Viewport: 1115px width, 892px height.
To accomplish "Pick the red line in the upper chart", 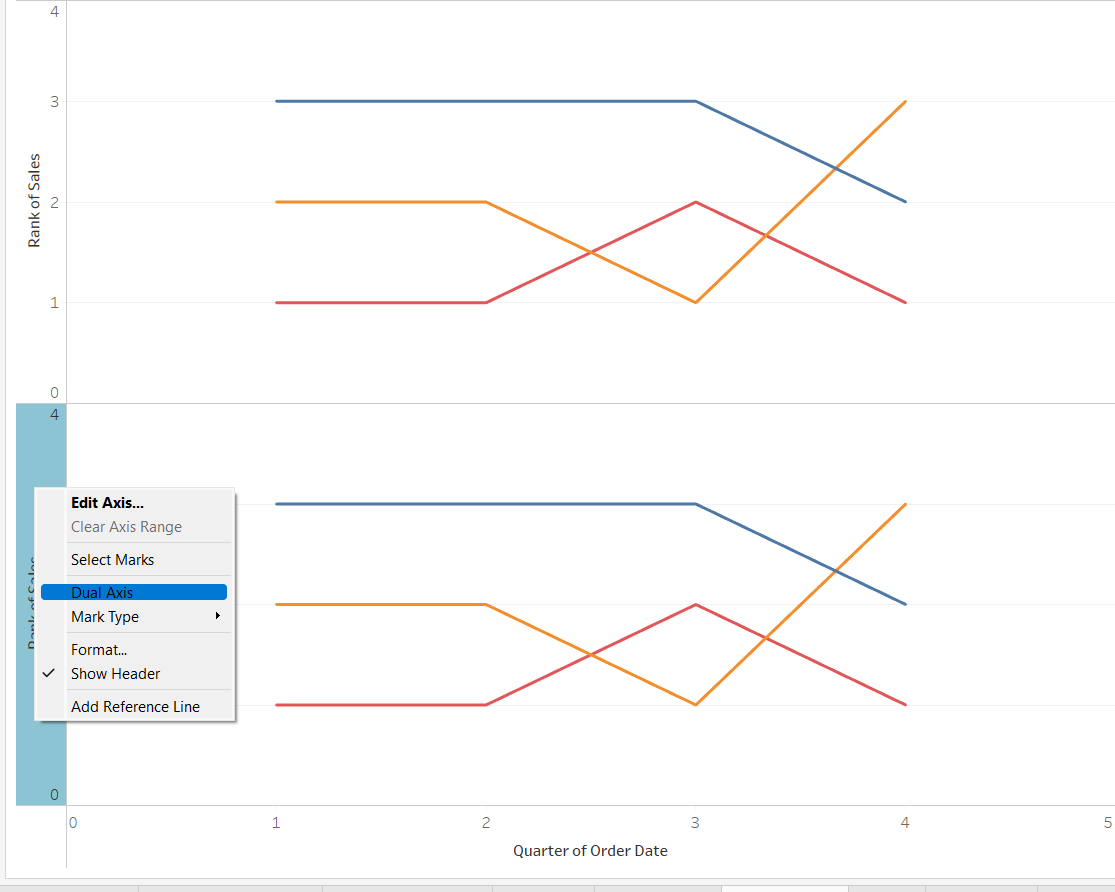I will [380, 302].
